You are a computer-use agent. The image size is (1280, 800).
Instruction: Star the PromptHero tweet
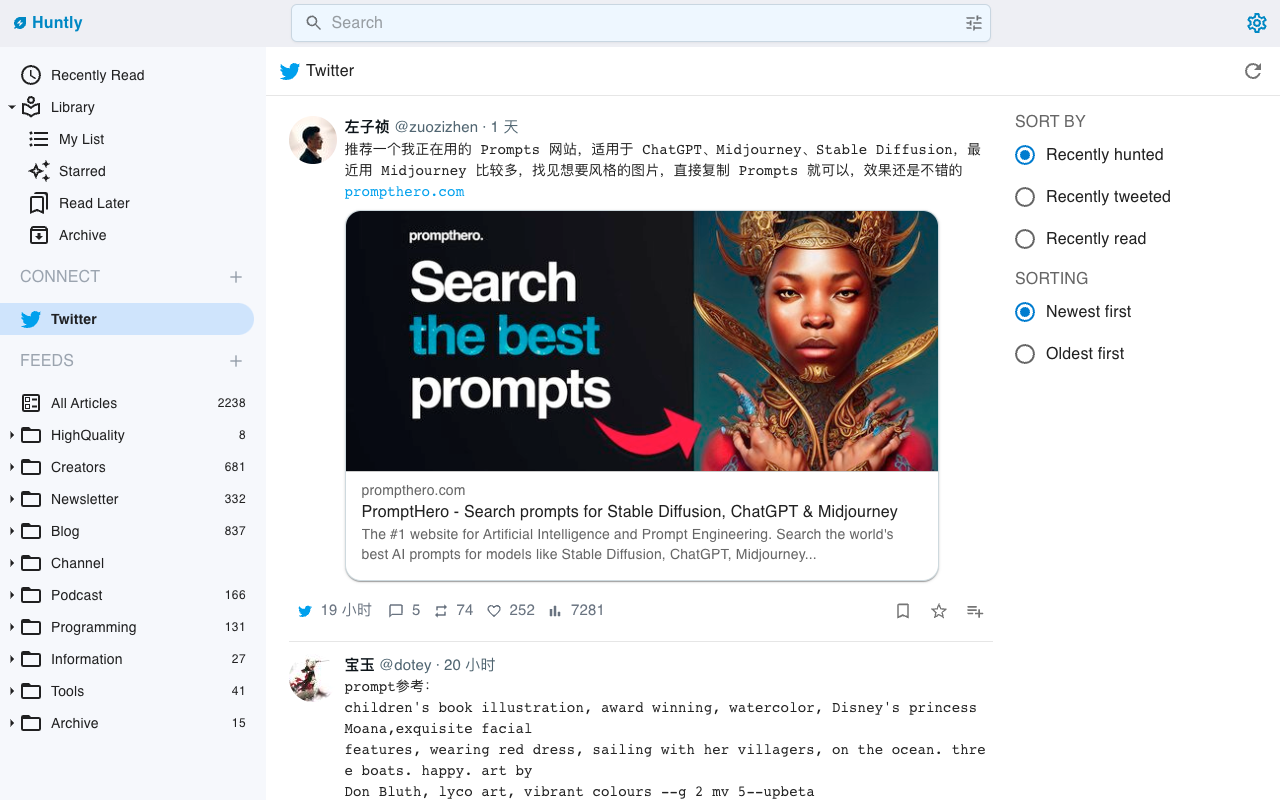(939, 611)
